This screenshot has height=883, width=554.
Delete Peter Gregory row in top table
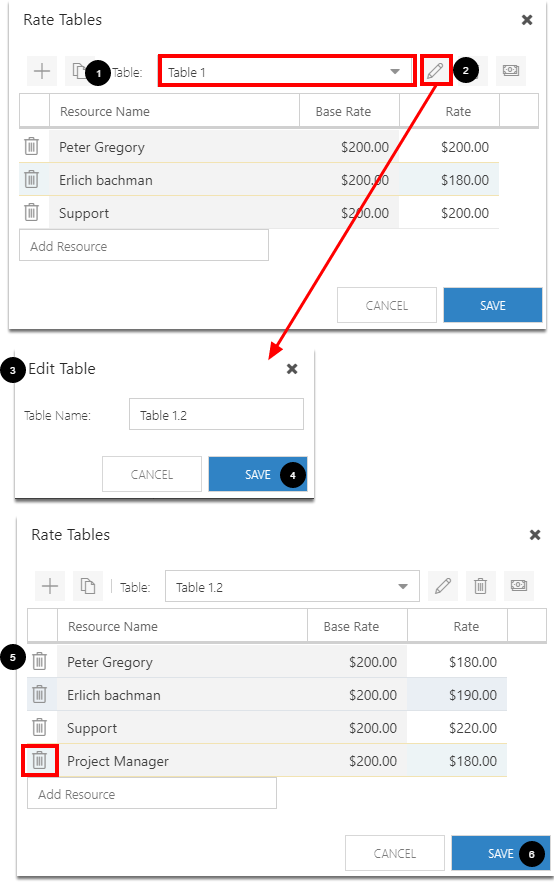tap(32, 146)
